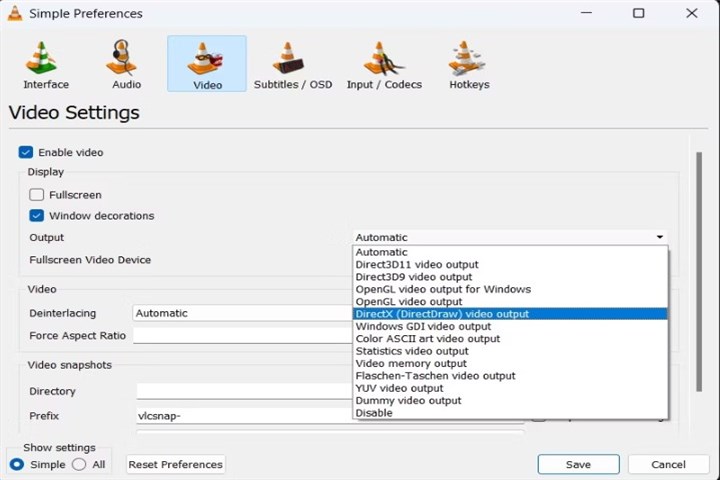Choose Windows GDI video output
This screenshot has width=720, height=480.
(510, 327)
